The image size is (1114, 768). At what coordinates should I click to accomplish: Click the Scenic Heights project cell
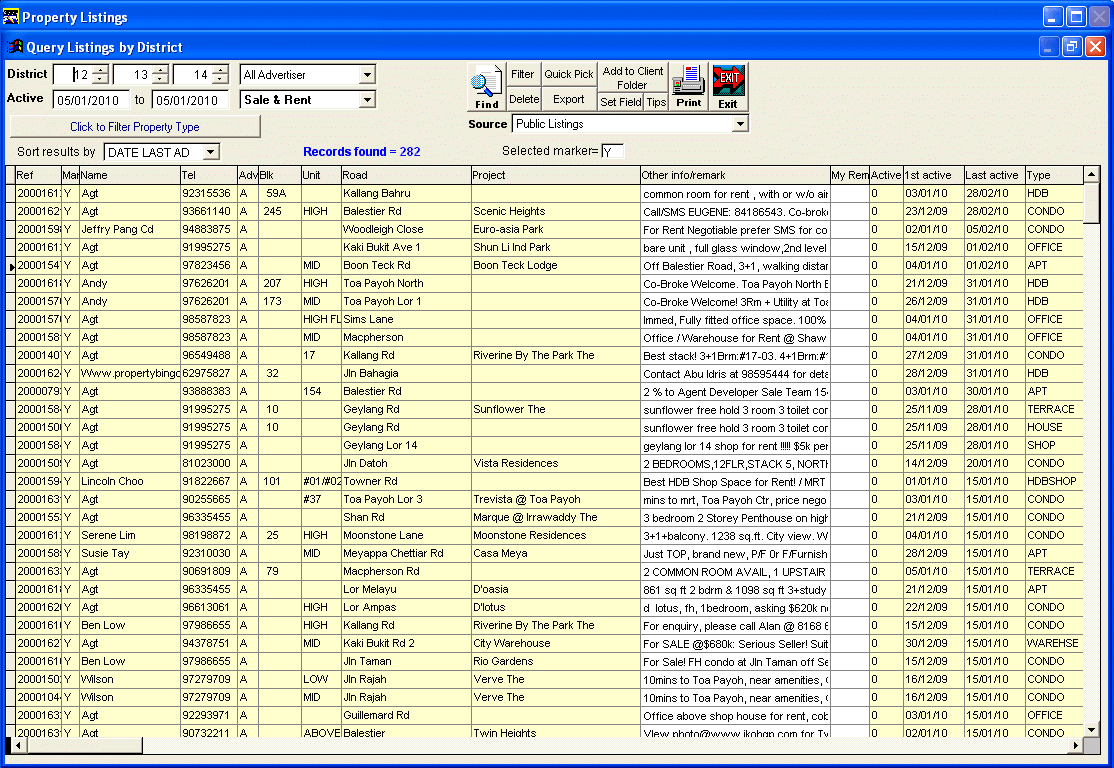click(556, 211)
